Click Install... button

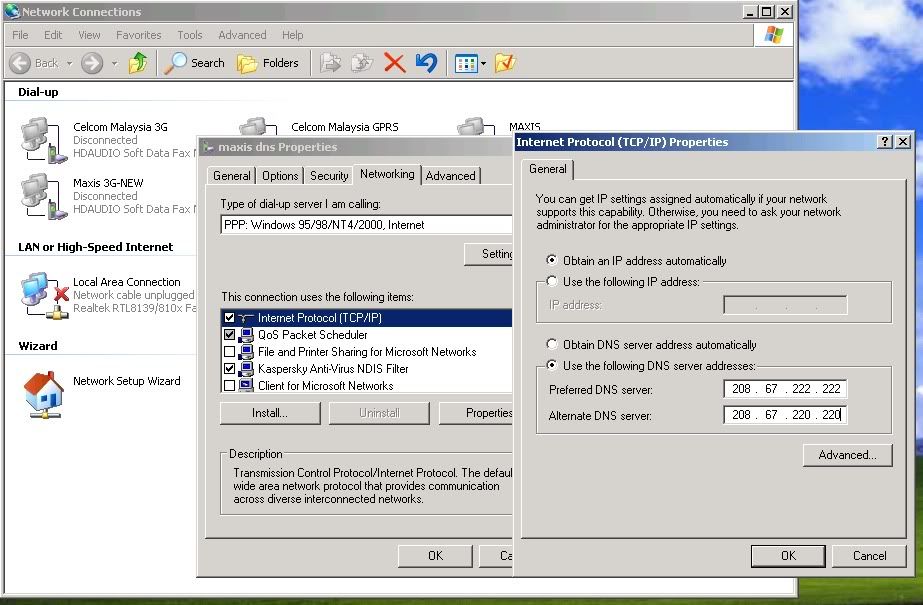tap(270, 413)
